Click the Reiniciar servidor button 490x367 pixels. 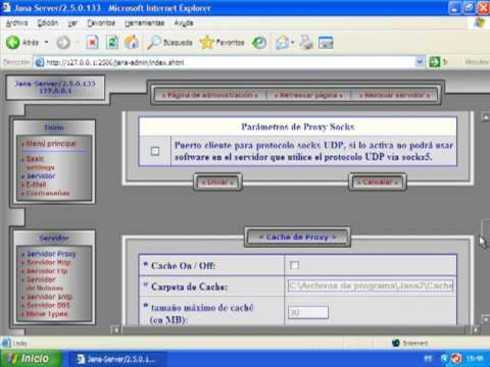click(395, 95)
